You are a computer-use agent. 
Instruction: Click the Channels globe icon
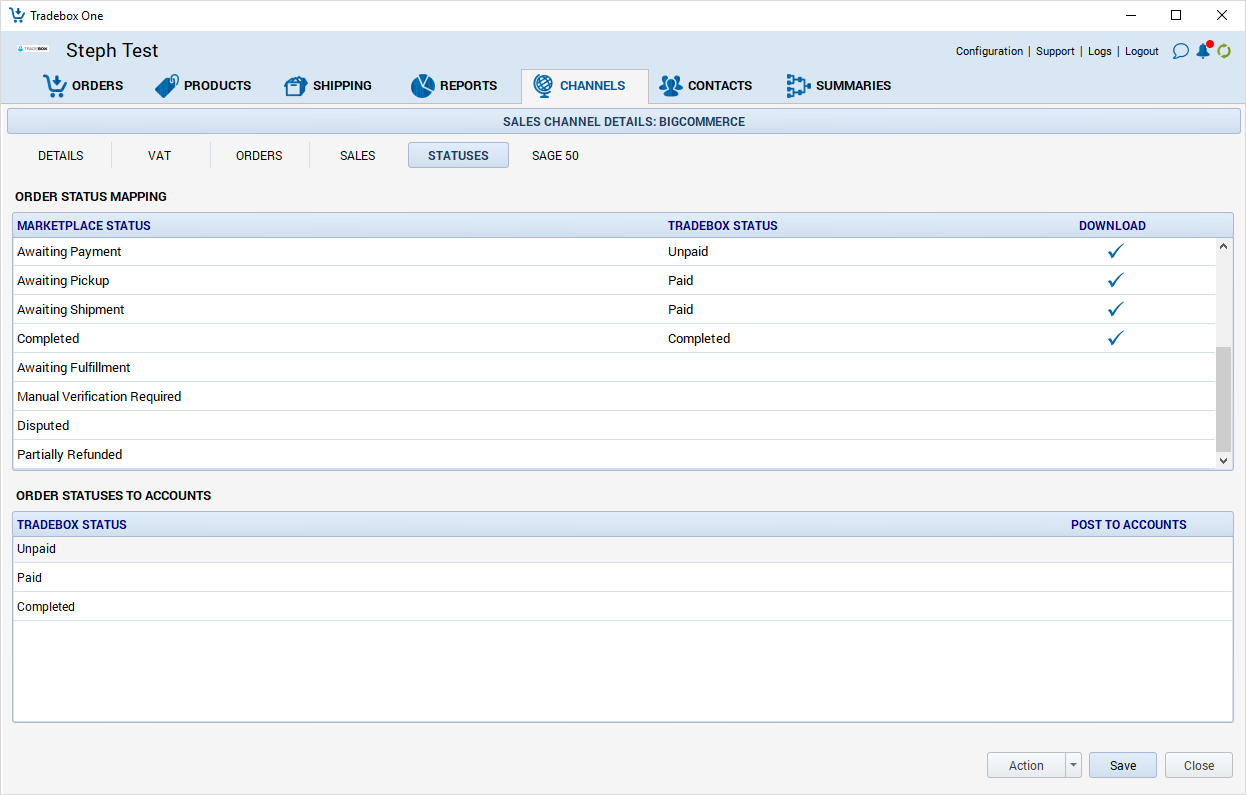pos(543,86)
